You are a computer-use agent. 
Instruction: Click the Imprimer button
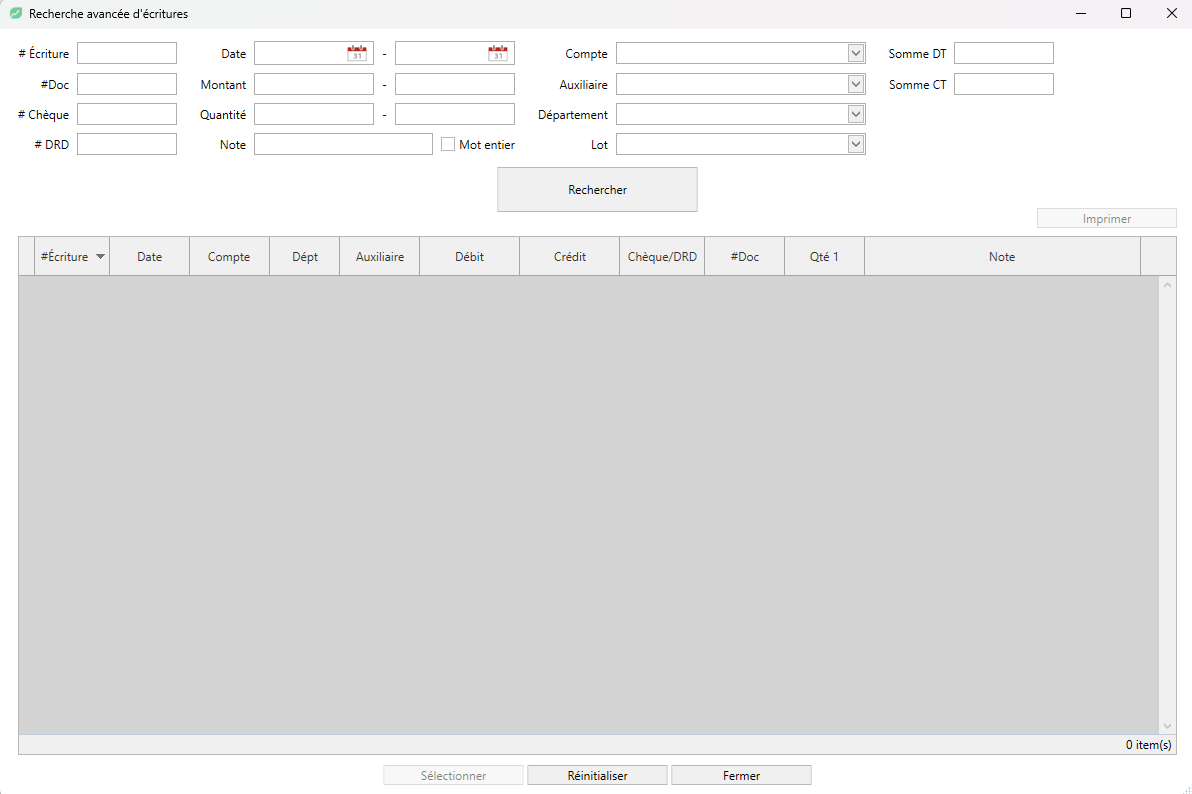1107,218
